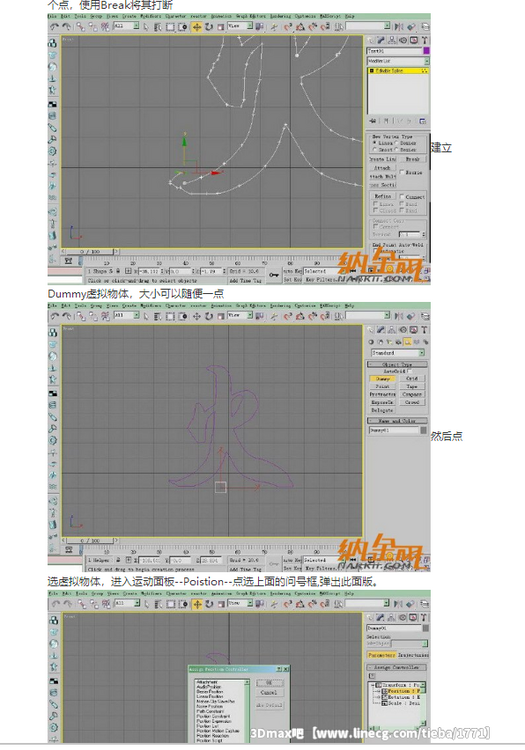Select the Linear vertex type radio button
The image size is (525, 750).
tap(375, 143)
